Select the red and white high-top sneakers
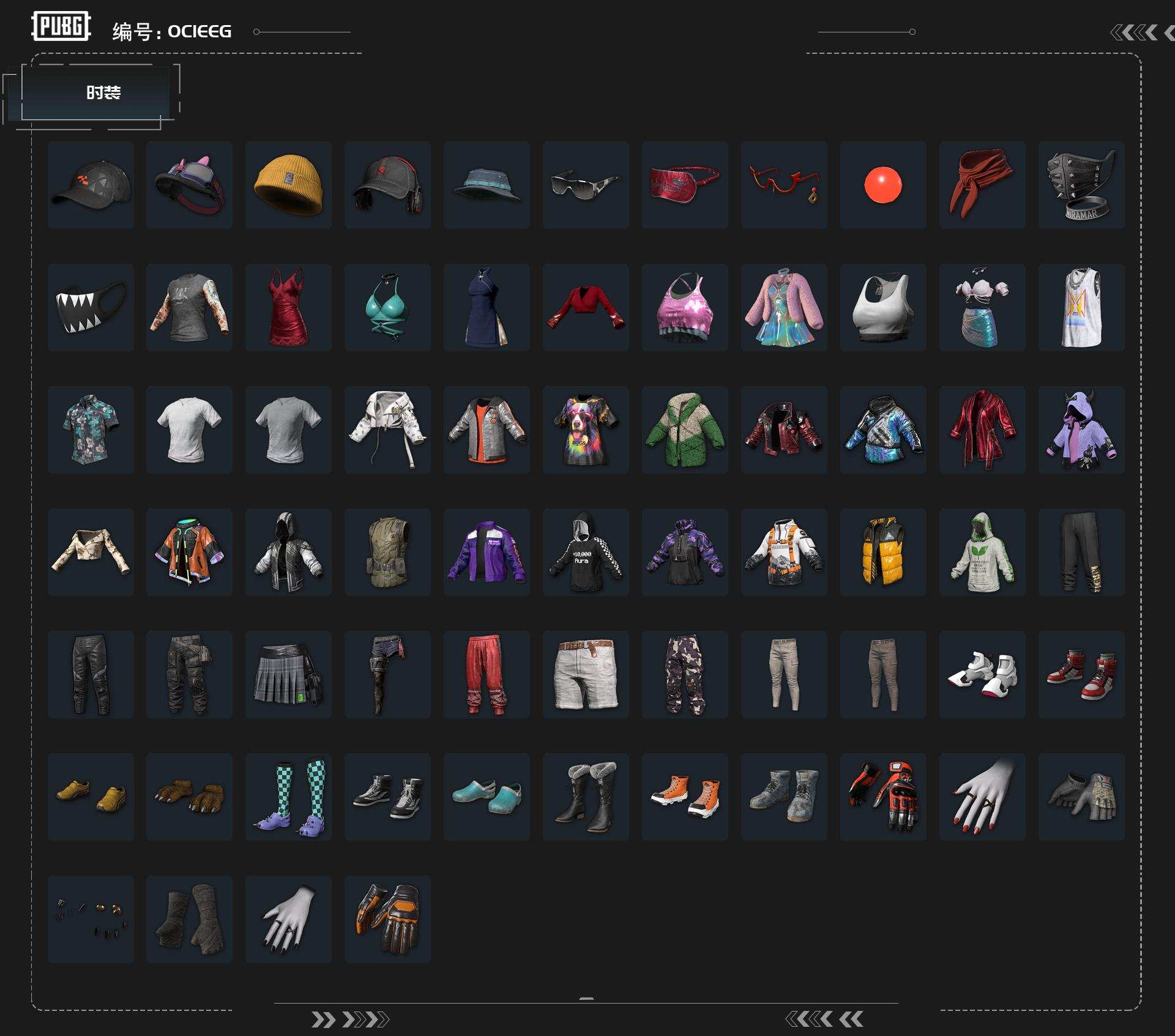 click(1081, 674)
